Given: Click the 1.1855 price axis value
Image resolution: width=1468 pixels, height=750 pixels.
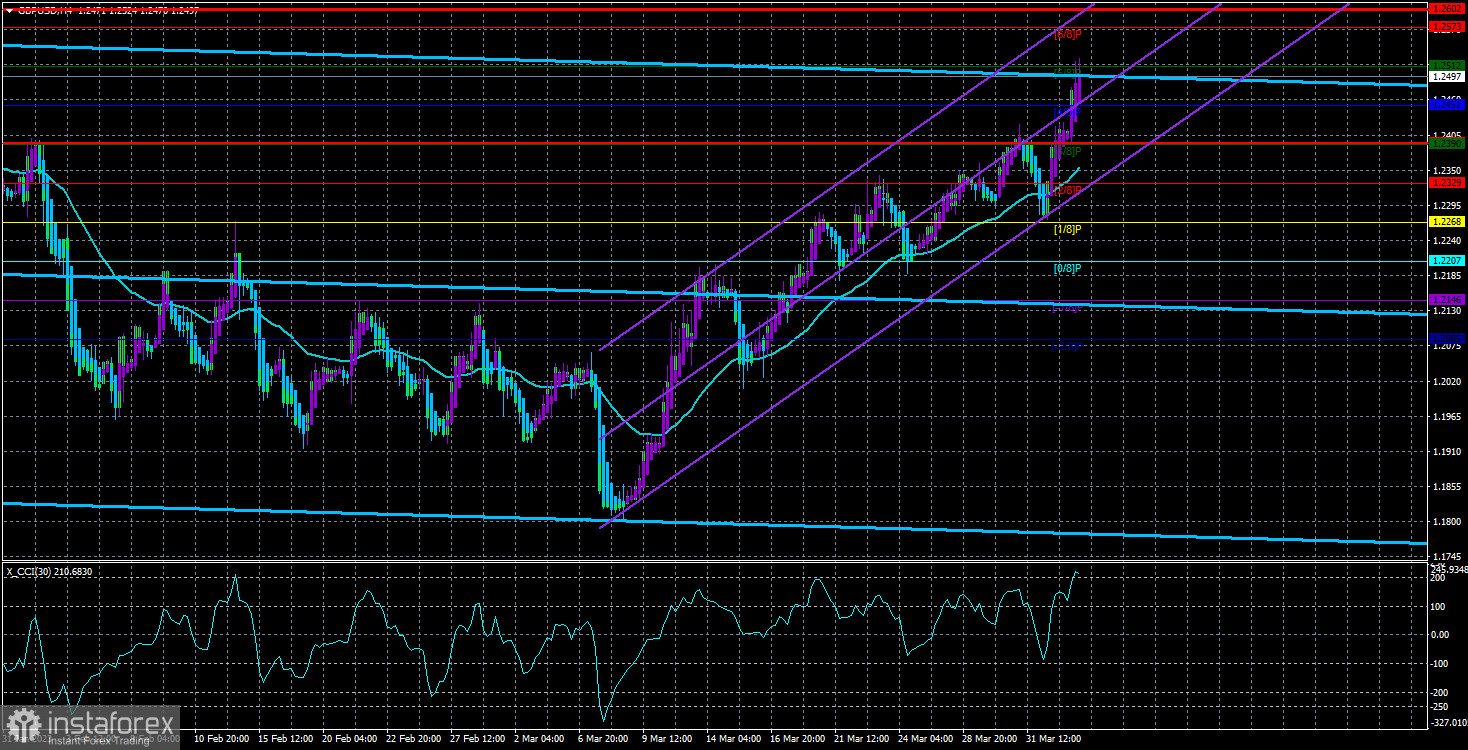Looking at the screenshot, I should point(1445,486).
